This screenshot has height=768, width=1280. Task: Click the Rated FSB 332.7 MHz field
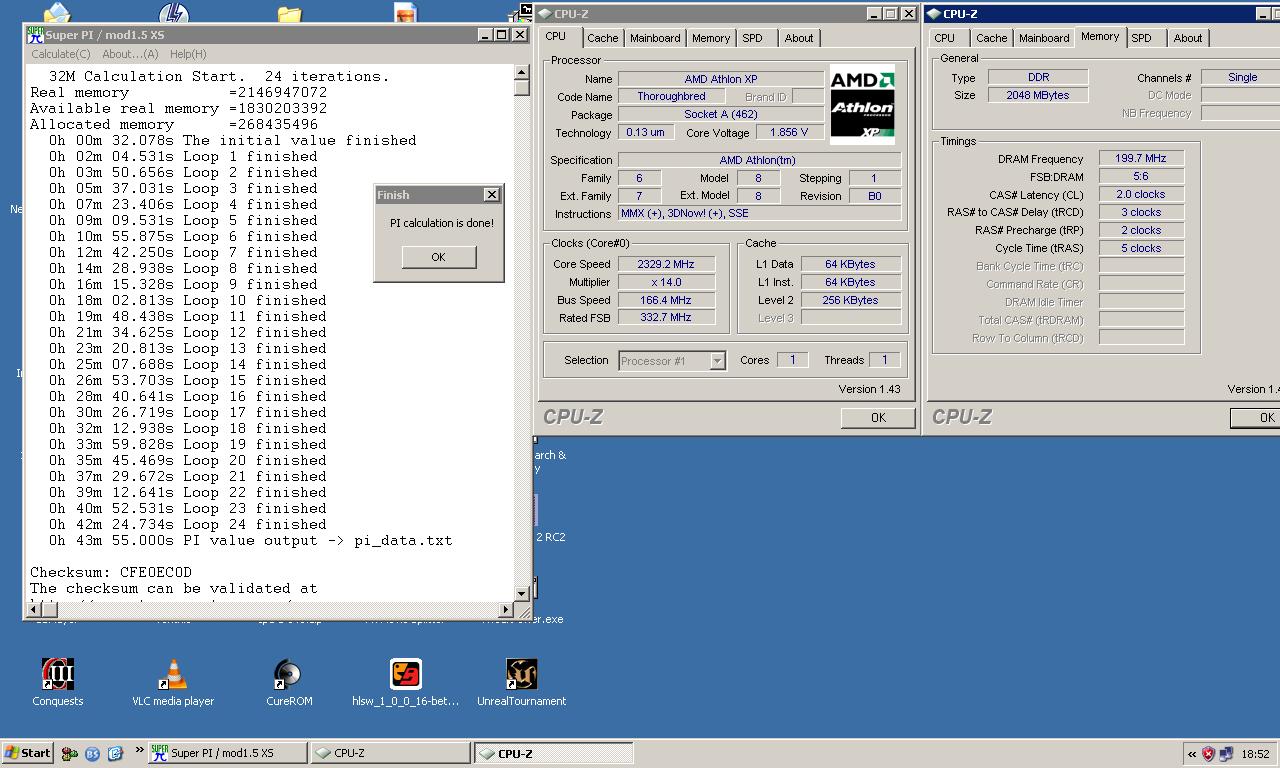tap(665, 317)
